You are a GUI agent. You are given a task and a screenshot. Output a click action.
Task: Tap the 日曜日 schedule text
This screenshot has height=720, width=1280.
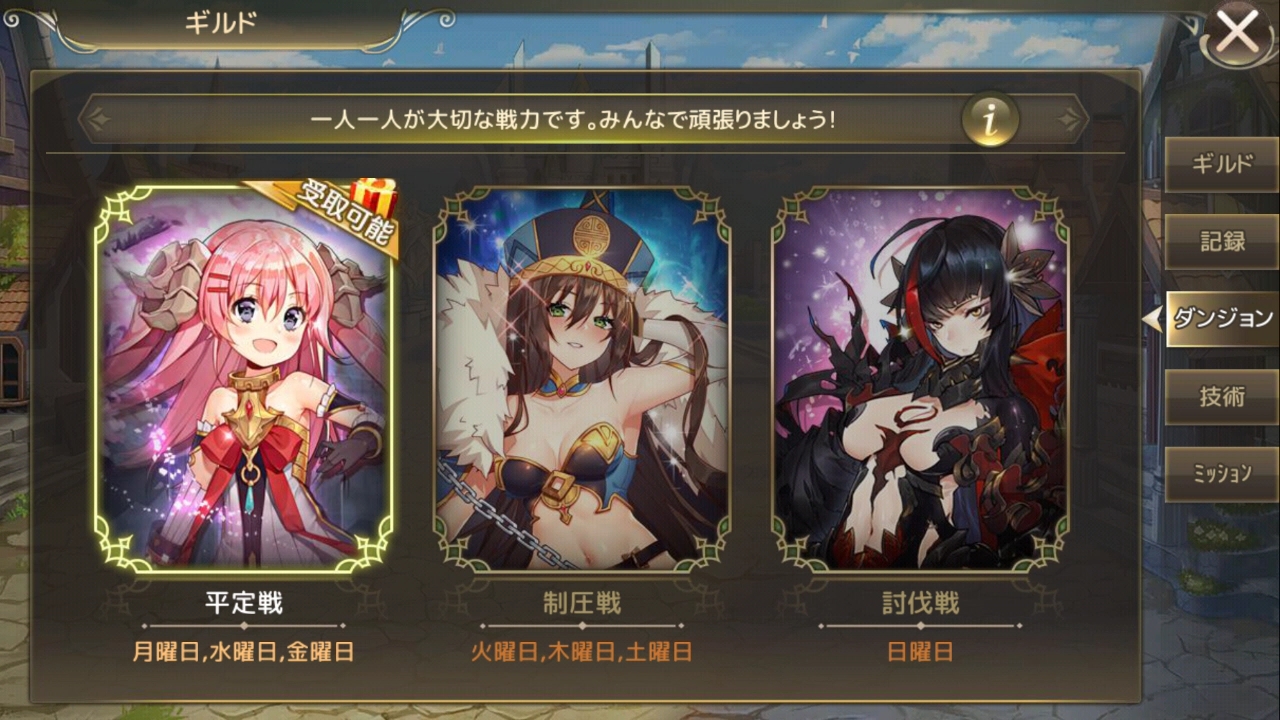(920, 653)
